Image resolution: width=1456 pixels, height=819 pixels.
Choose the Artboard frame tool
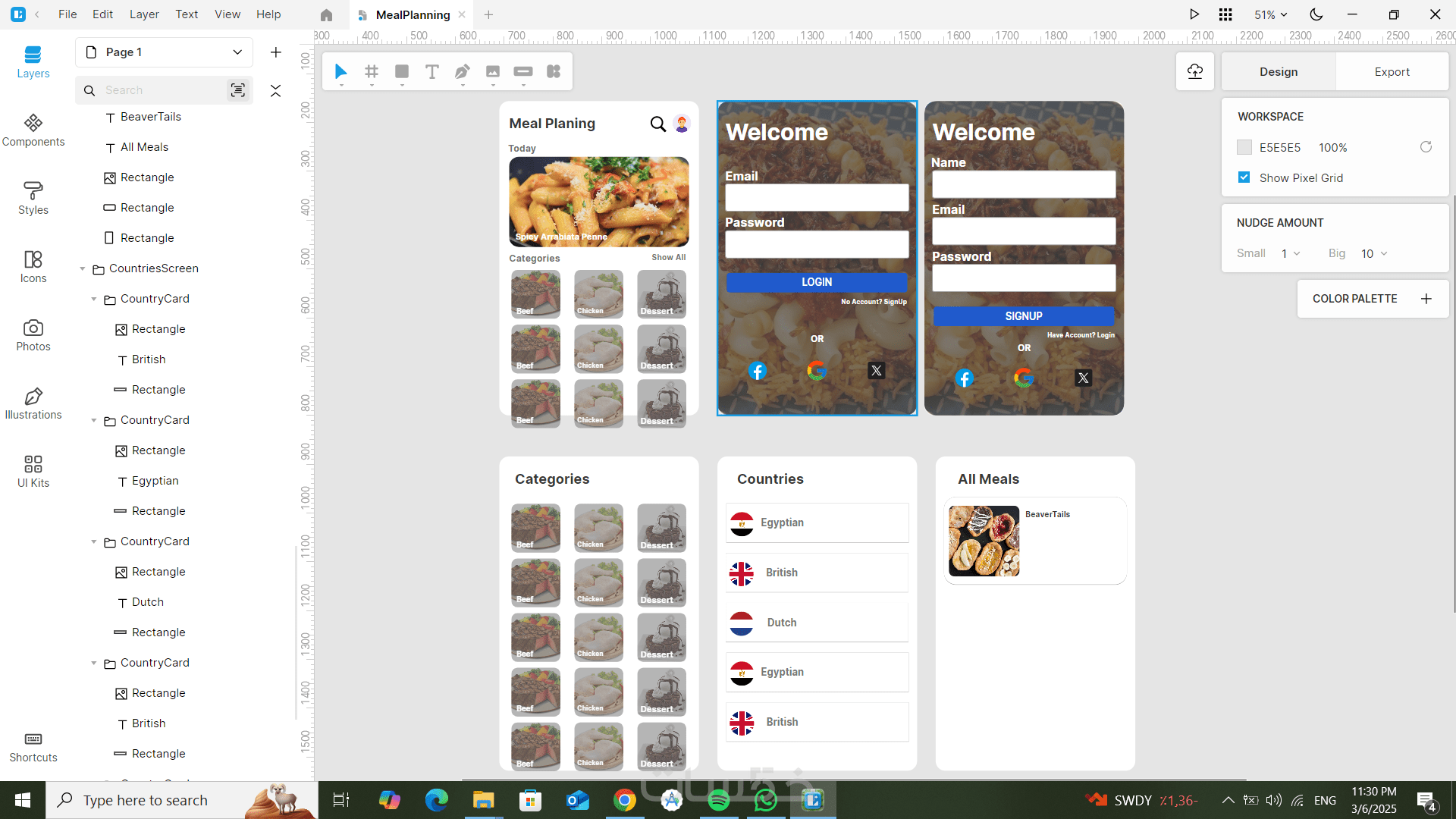[372, 71]
